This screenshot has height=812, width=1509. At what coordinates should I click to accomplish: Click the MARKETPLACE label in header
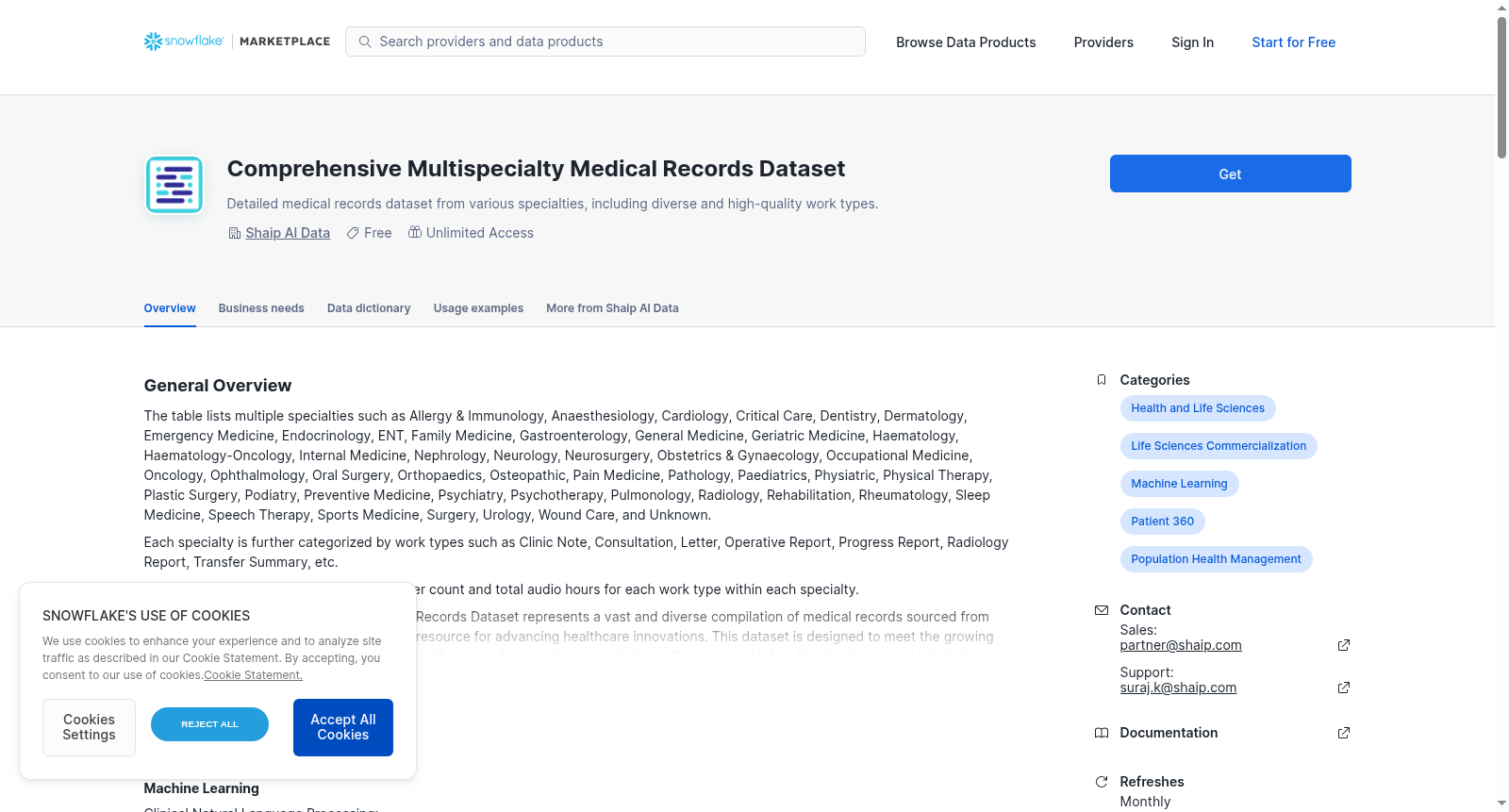coord(285,41)
